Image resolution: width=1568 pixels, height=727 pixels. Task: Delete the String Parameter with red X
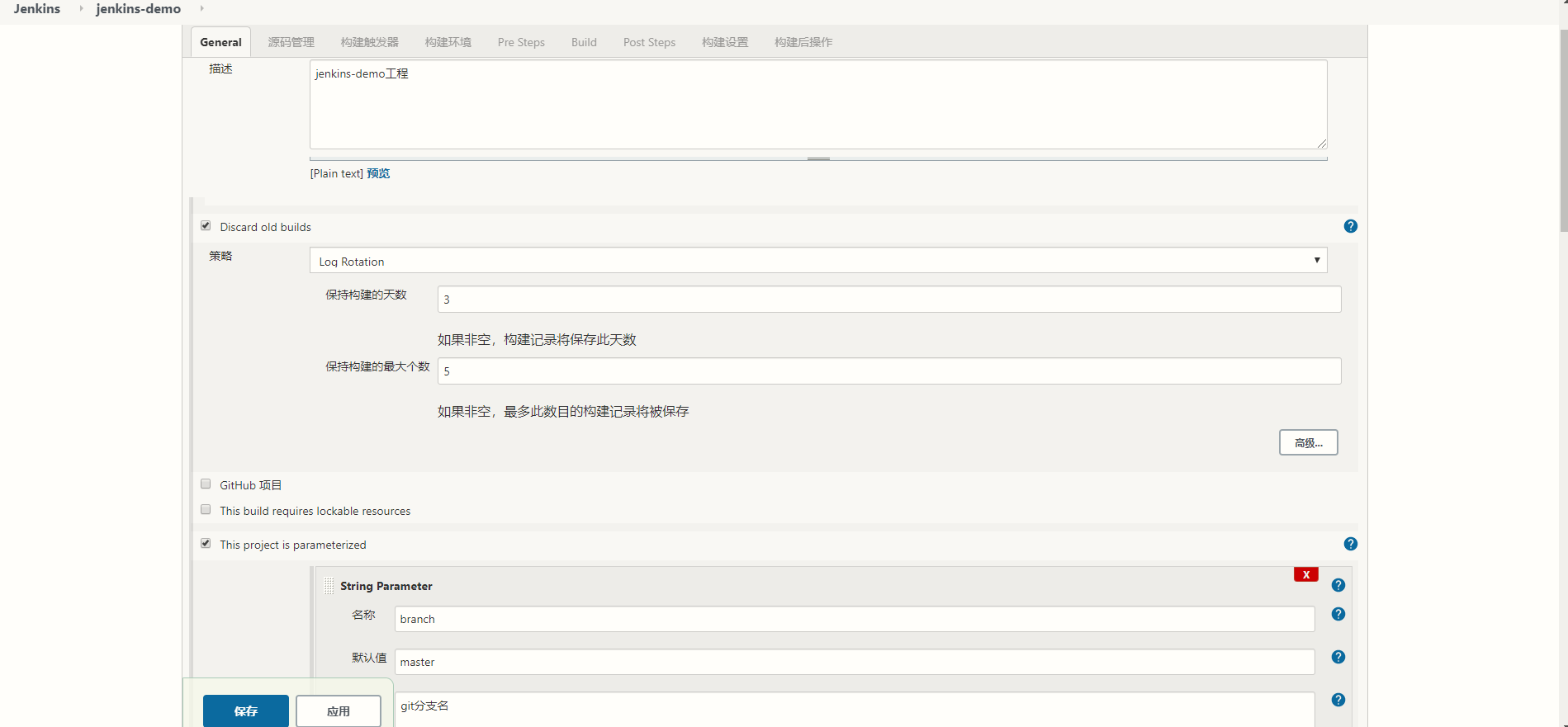click(1305, 574)
